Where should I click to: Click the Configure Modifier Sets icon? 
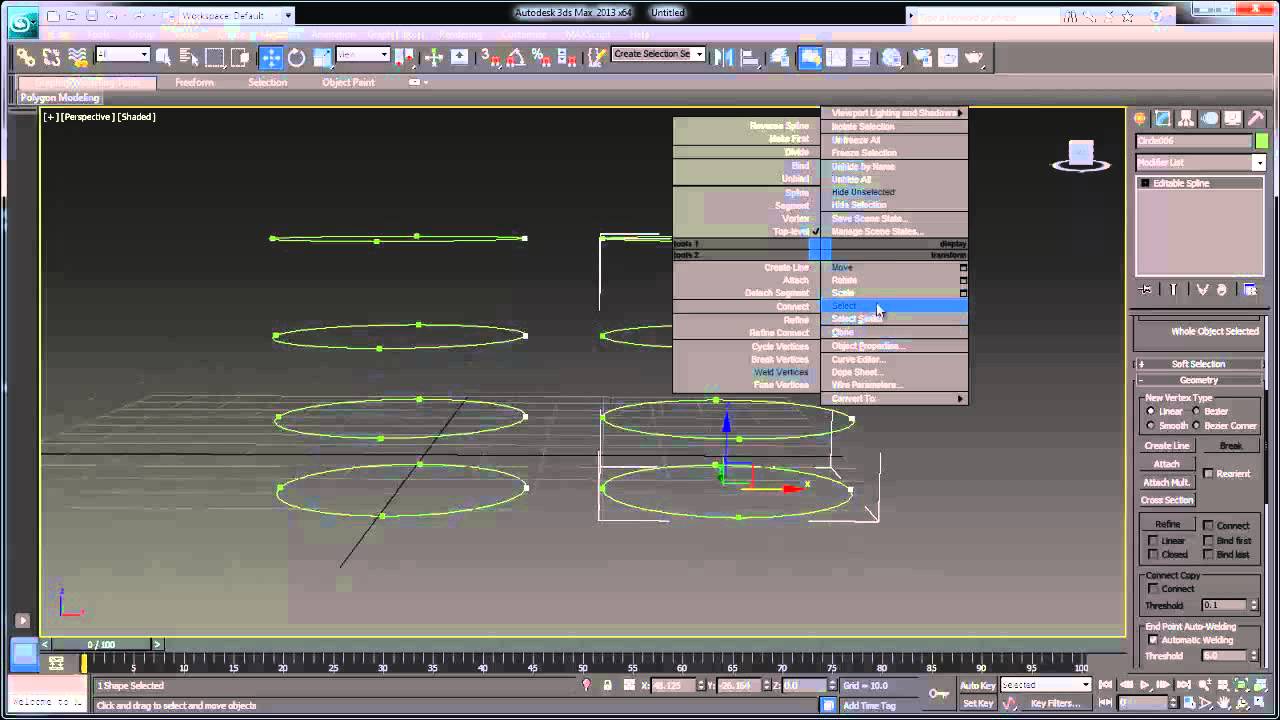[x=1250, y=290]
